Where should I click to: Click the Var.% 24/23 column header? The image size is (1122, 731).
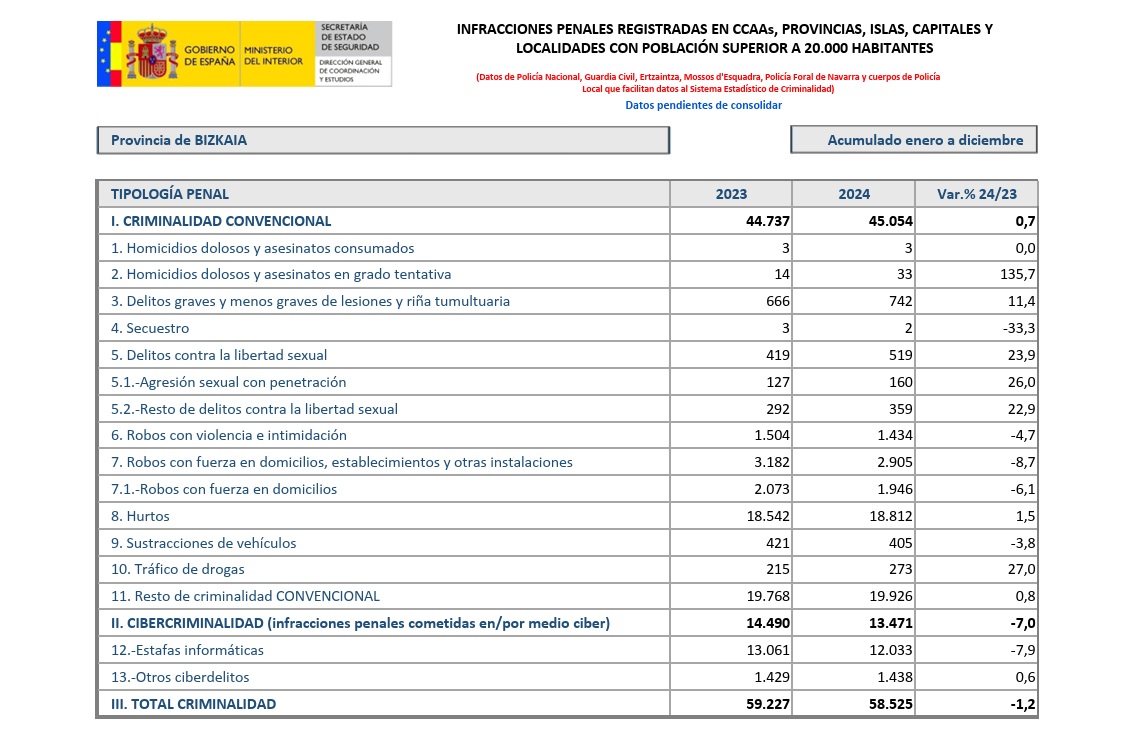(x=976, y=194)
